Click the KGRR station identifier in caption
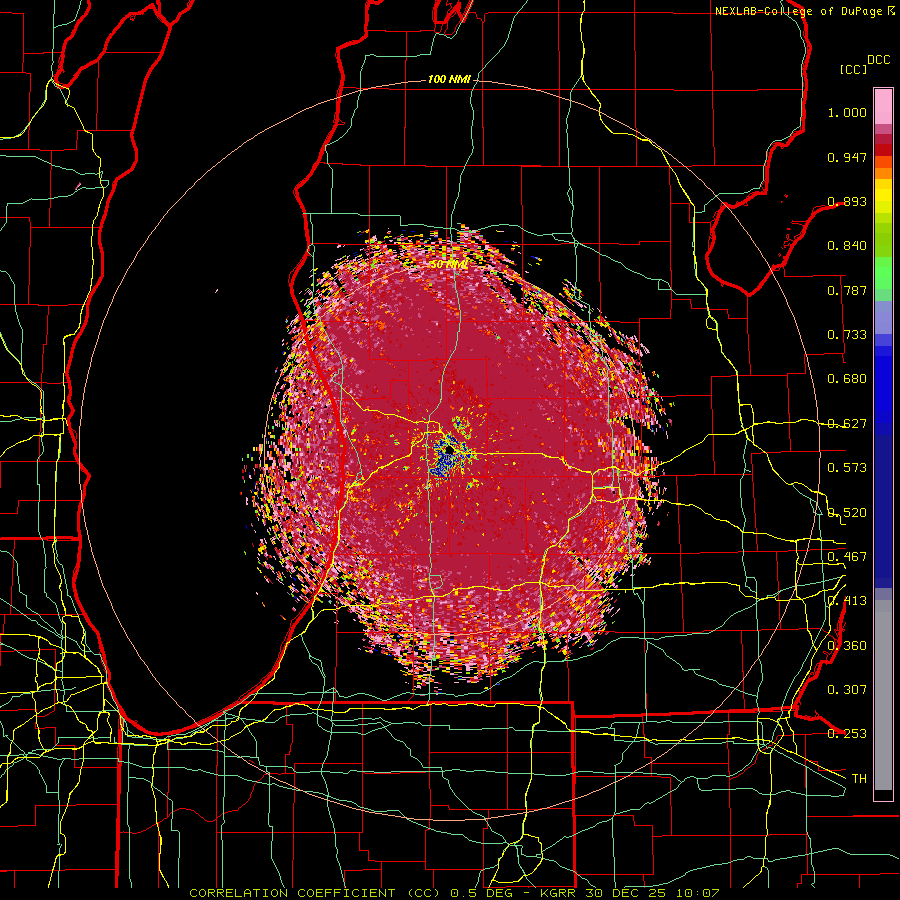 [560, 893]
